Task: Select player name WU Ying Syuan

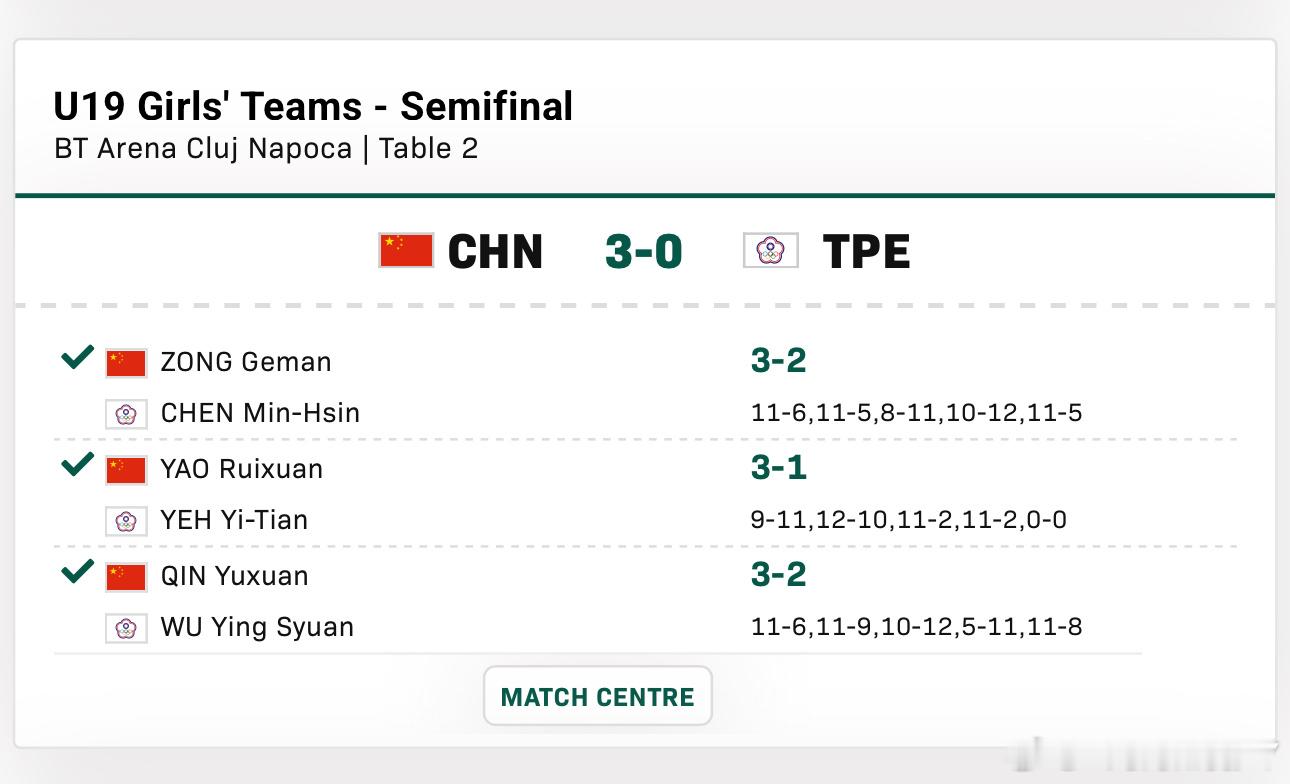Action: pos(257,627)
